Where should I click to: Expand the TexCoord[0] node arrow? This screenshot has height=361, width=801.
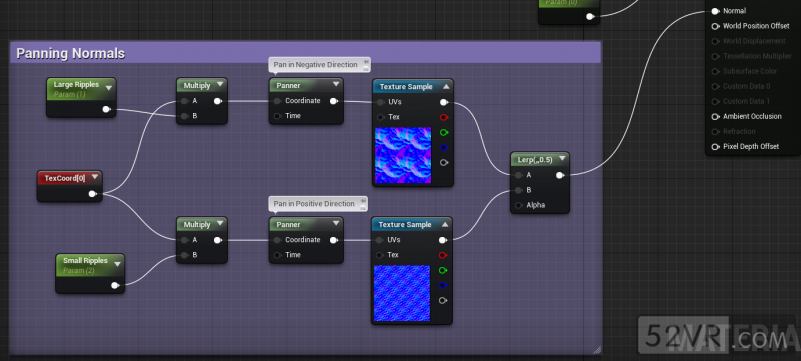(x=95, y=178)
